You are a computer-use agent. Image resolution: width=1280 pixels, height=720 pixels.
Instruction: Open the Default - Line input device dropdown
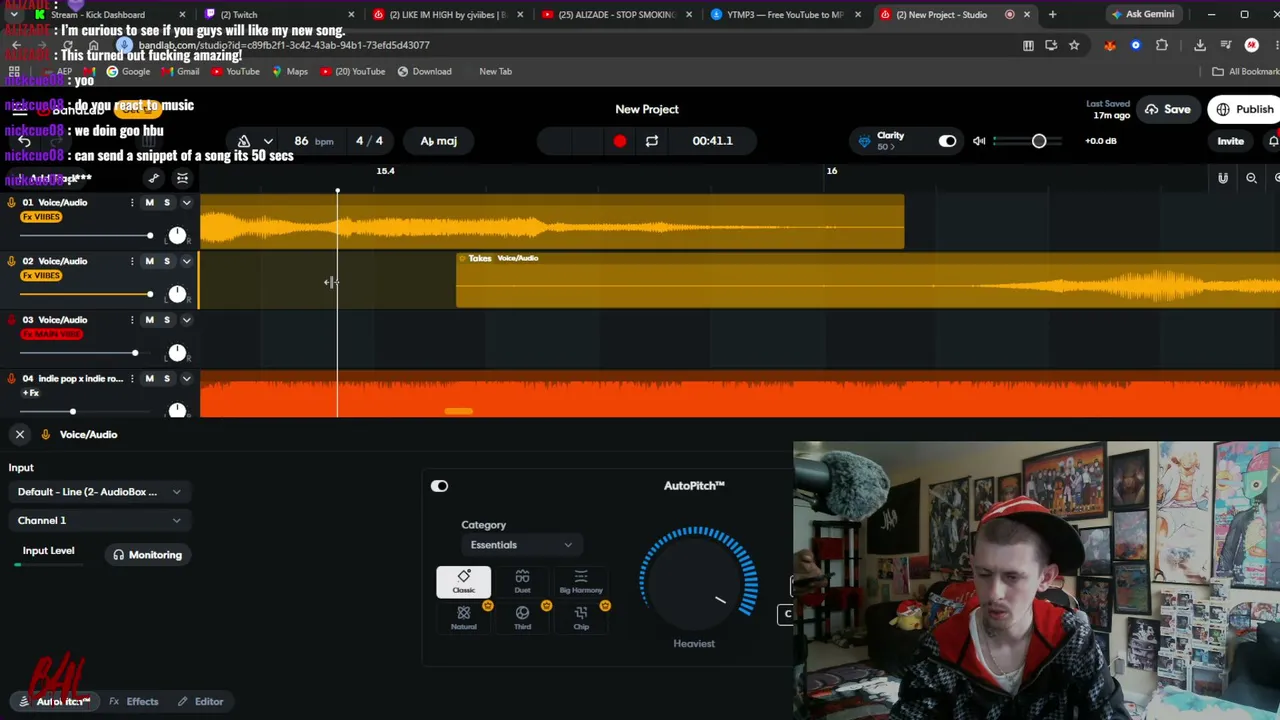click(x=99, y=492)
